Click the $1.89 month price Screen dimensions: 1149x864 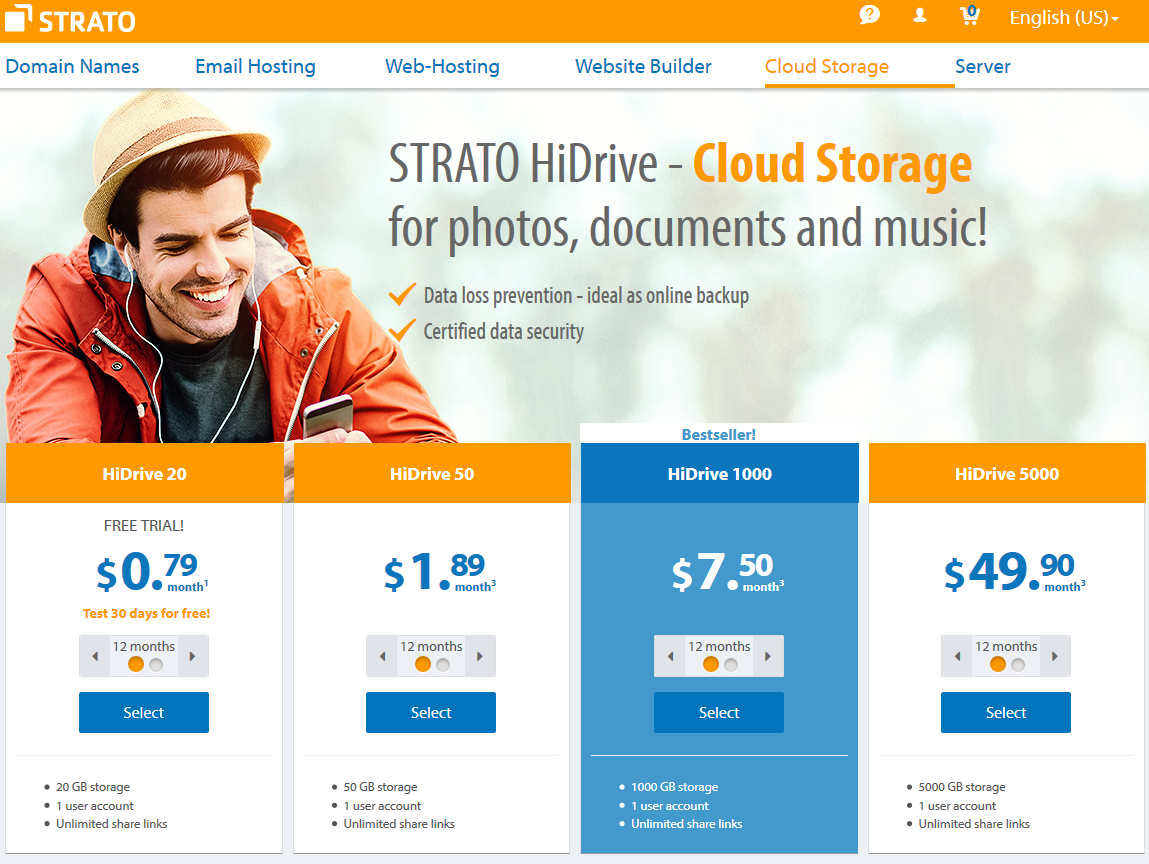click(x=440, y=572)
